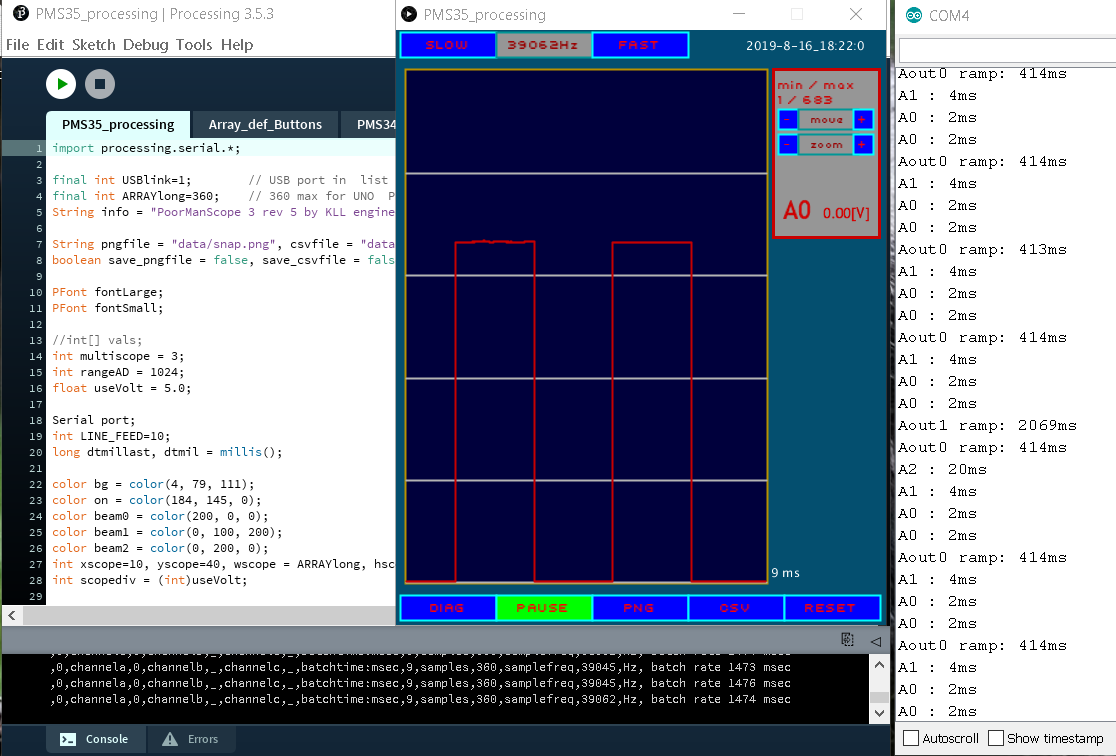Click the zoom plus button
Viewport: 1116px width, 756px height.
(863, 145)
